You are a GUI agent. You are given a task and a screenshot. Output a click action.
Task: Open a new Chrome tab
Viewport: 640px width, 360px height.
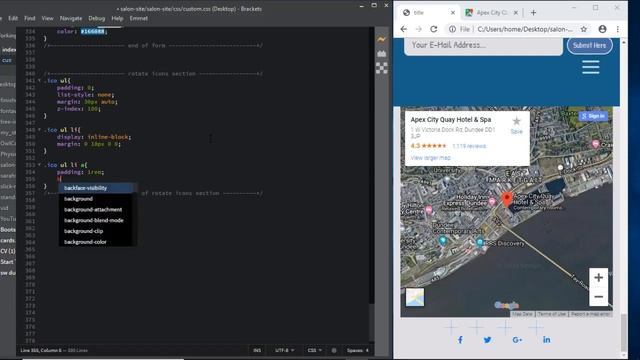click(533, 13)
